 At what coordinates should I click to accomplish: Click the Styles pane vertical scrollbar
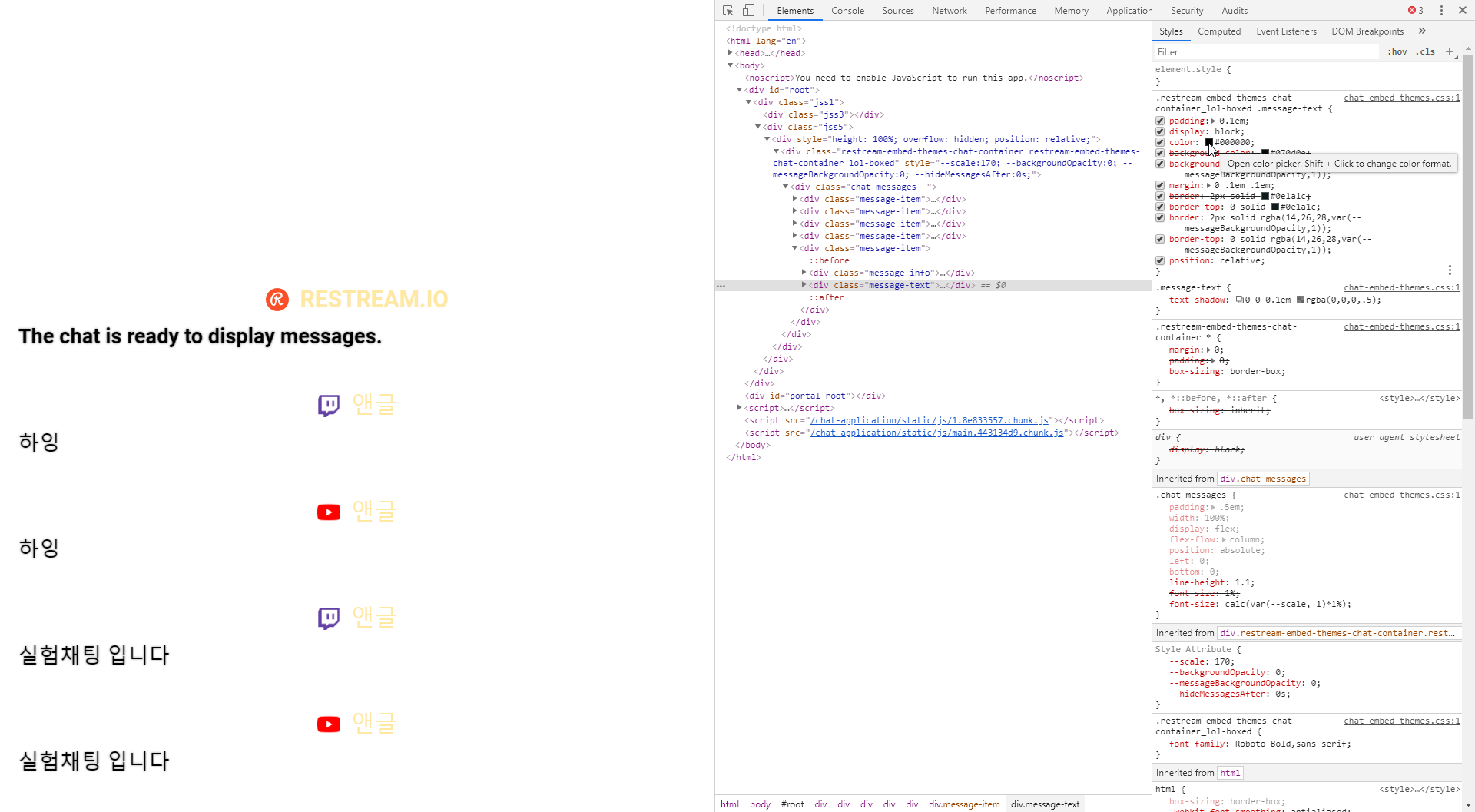tap(1468, 237)
